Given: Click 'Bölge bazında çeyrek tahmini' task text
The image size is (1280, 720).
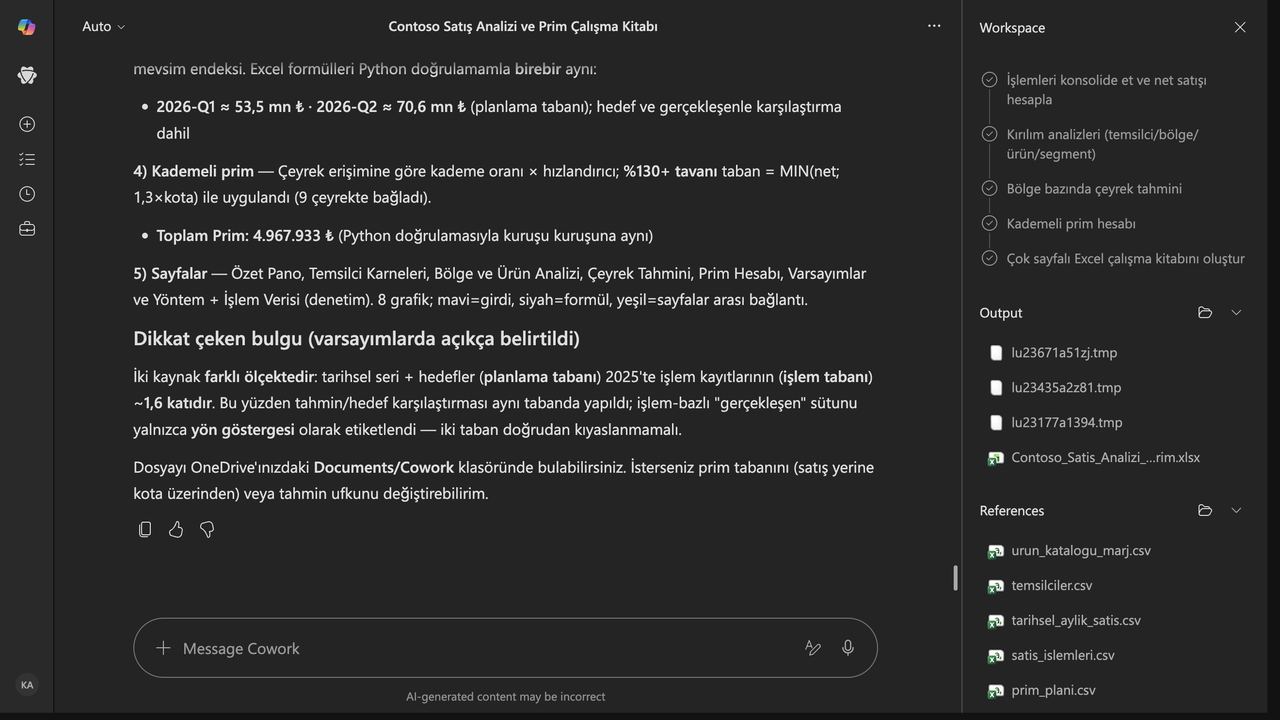Looking at the screenshot, I should click(x=1094, y=188).
